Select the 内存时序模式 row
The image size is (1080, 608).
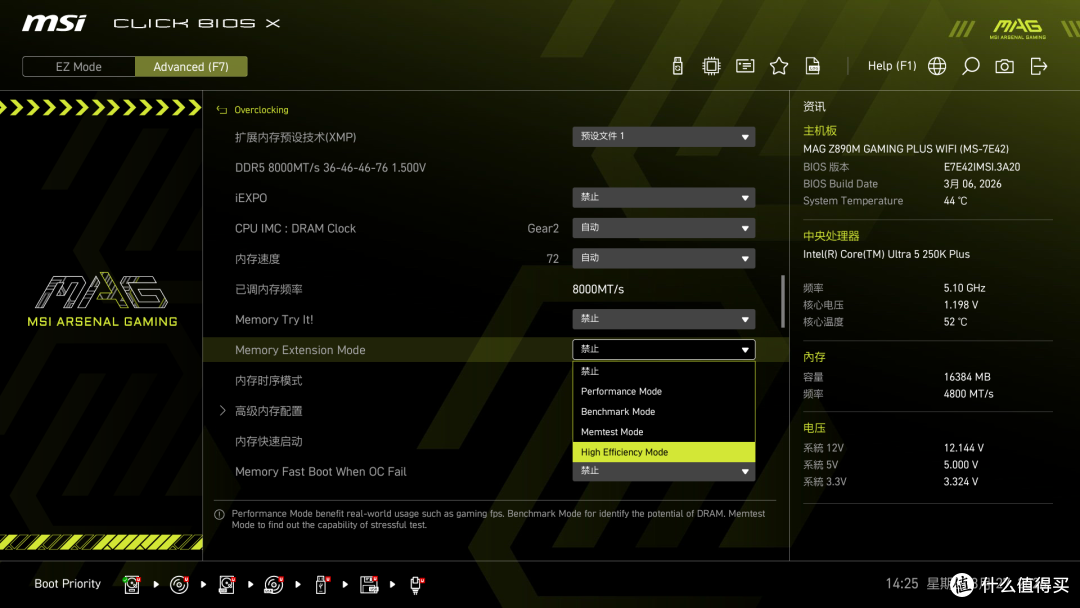tap(269, 381)
